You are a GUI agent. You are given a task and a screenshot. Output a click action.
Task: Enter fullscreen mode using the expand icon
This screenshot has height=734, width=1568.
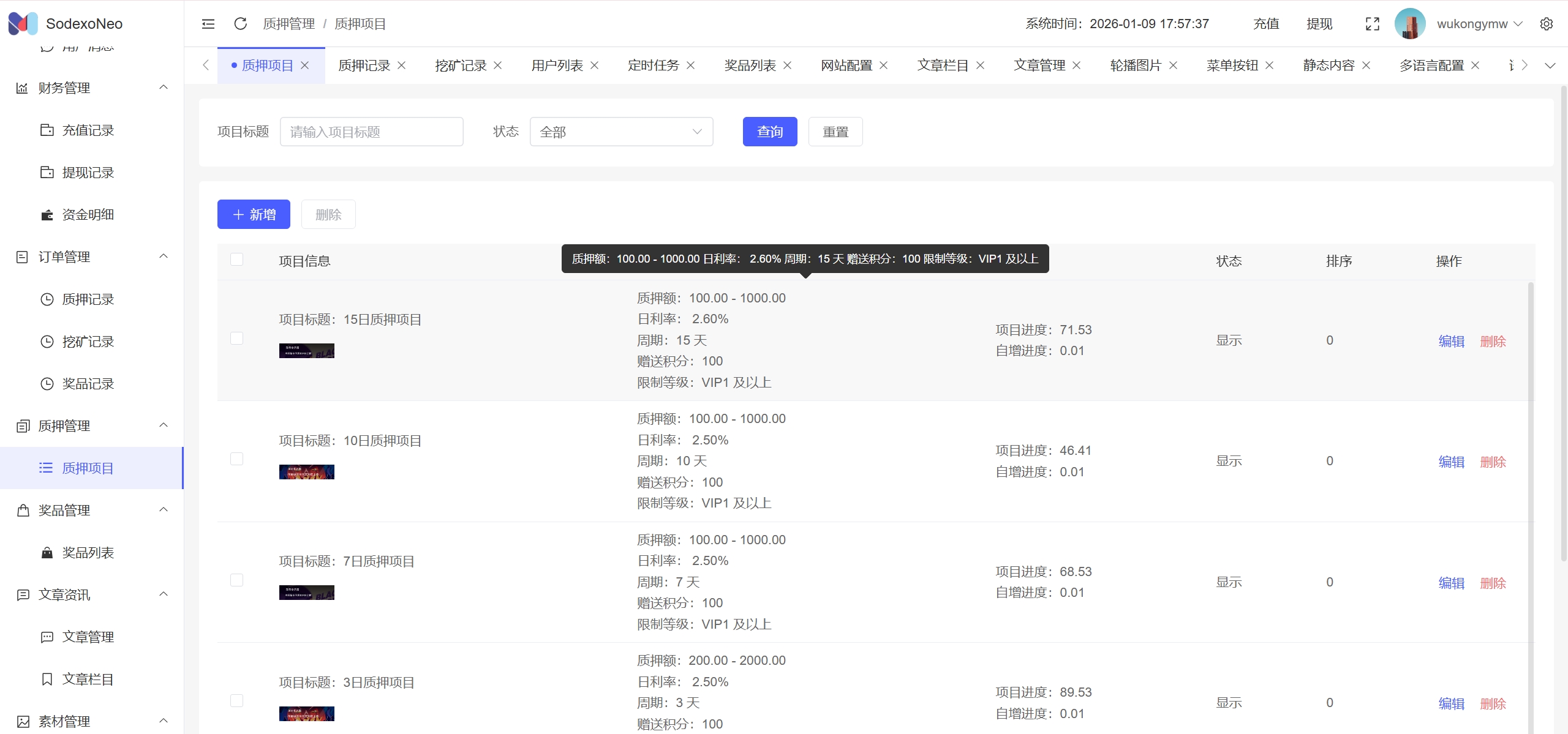tap(1372, 24)
